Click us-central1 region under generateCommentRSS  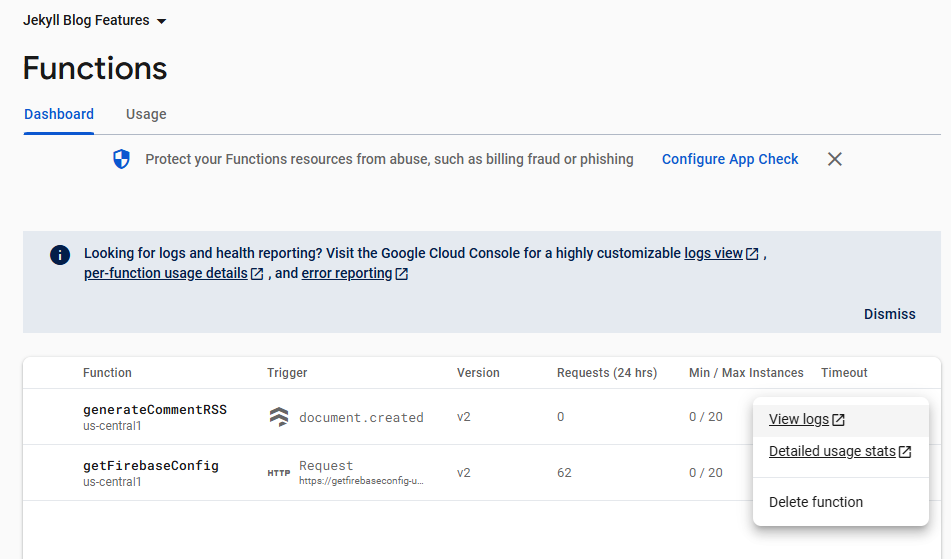[112, 426]
